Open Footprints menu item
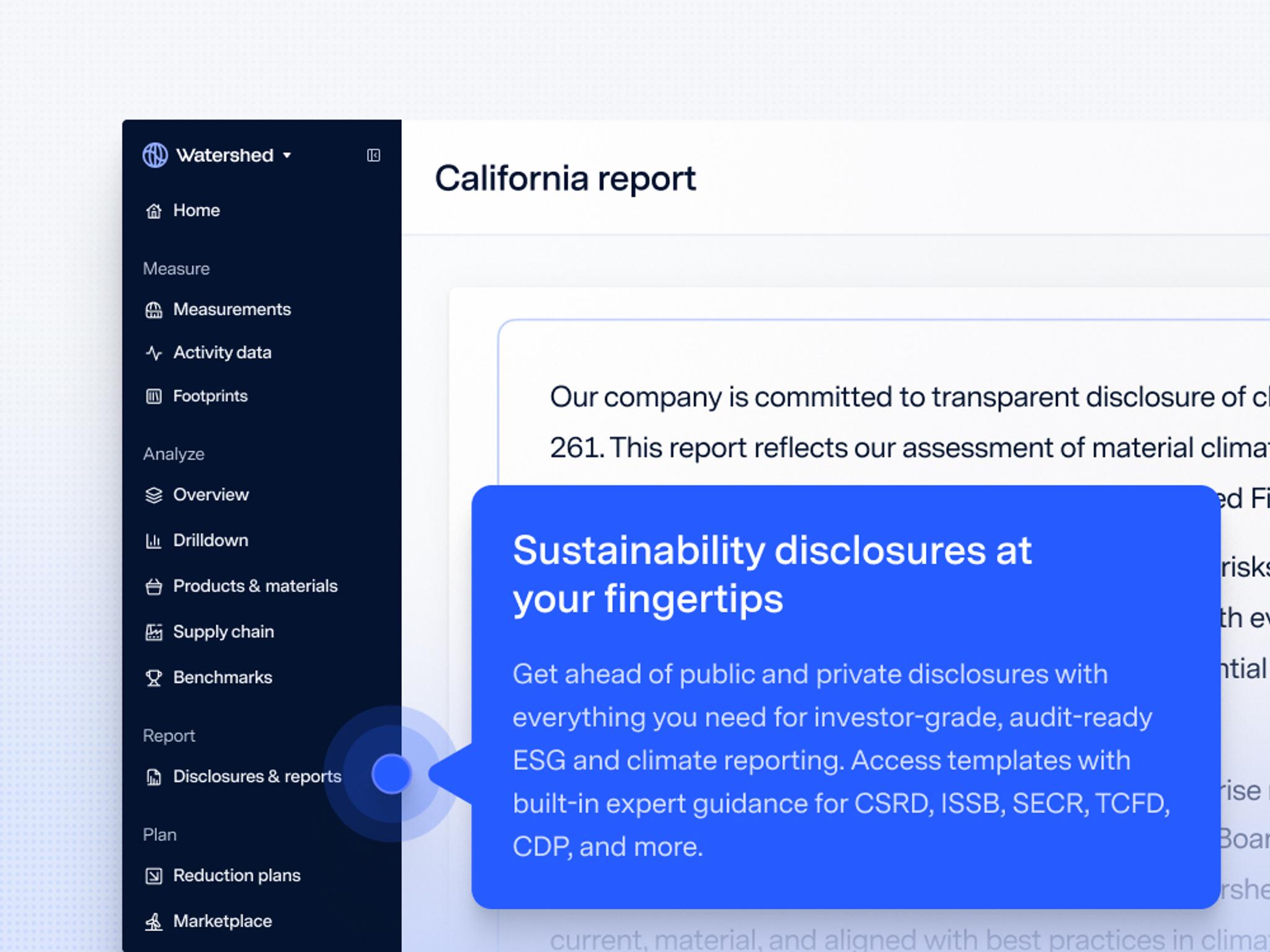Image resolution: width=1270 pixels, height=952 pixels. click(x=210, y=396)
